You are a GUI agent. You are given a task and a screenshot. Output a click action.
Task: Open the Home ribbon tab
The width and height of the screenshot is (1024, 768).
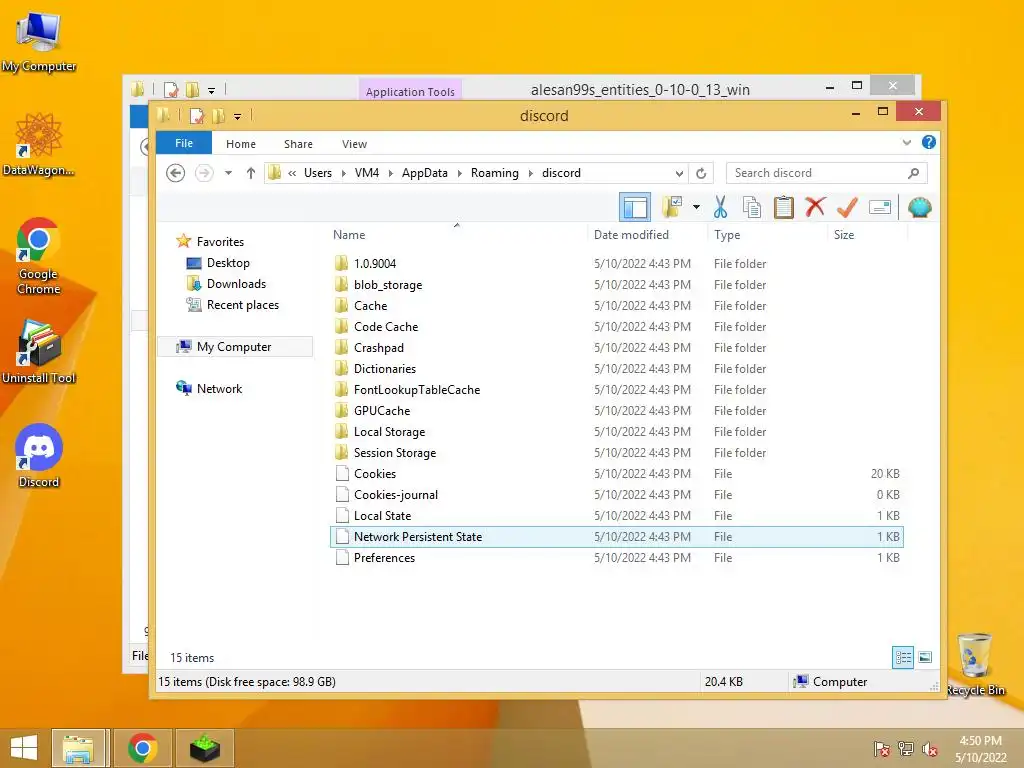coord(241,144)
